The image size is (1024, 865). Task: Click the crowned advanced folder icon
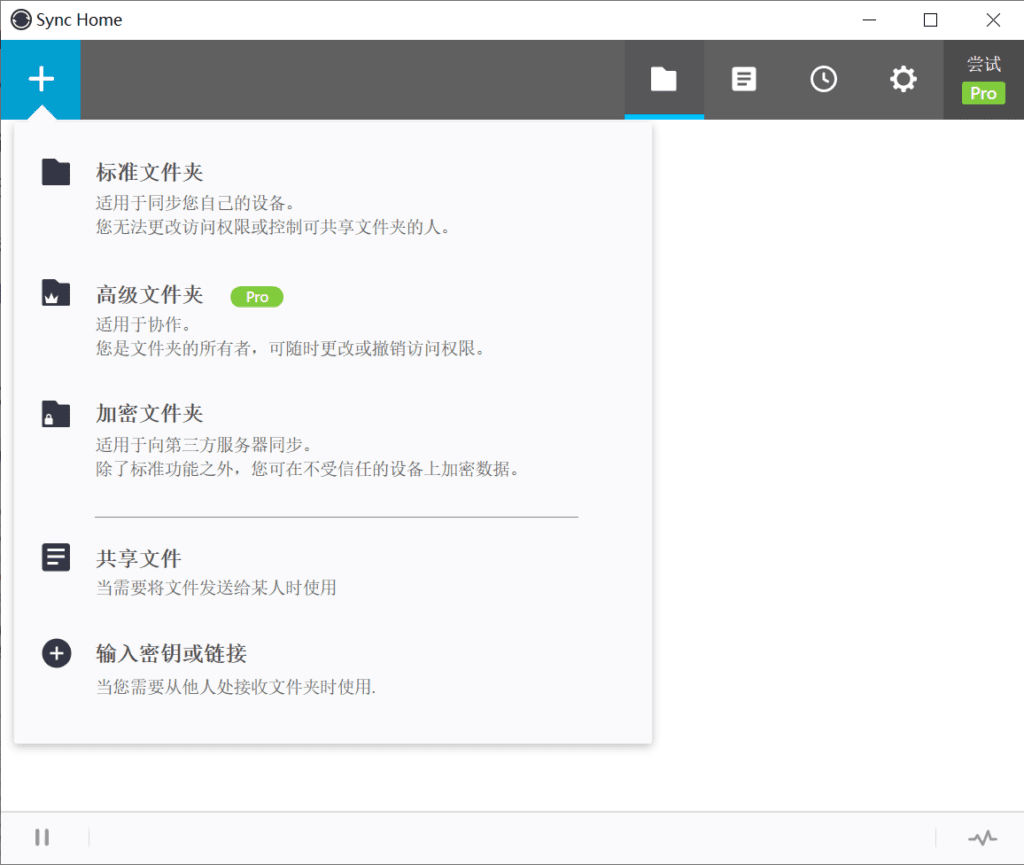tap(56, 292)
